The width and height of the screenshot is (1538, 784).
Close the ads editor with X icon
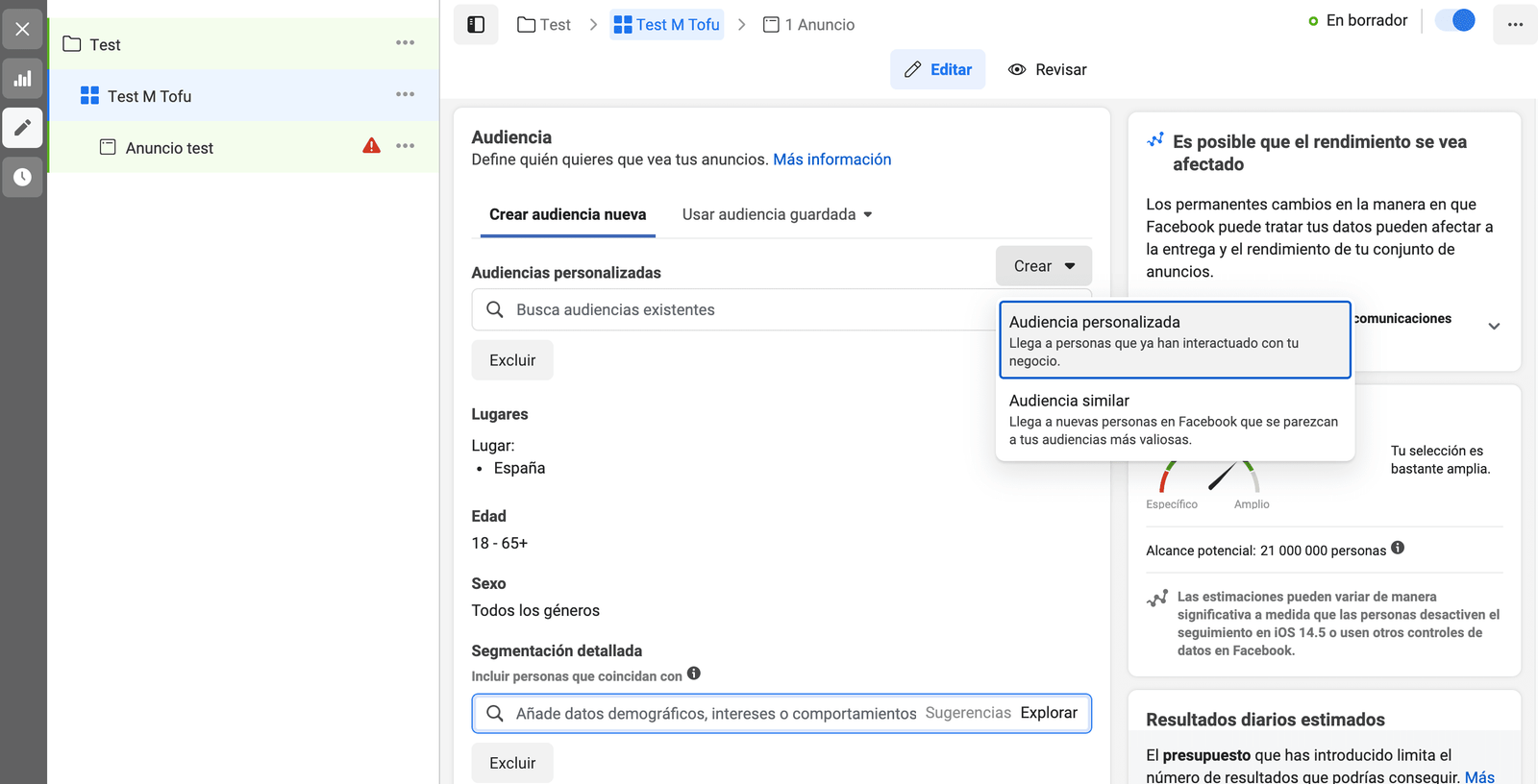(22, 29)
